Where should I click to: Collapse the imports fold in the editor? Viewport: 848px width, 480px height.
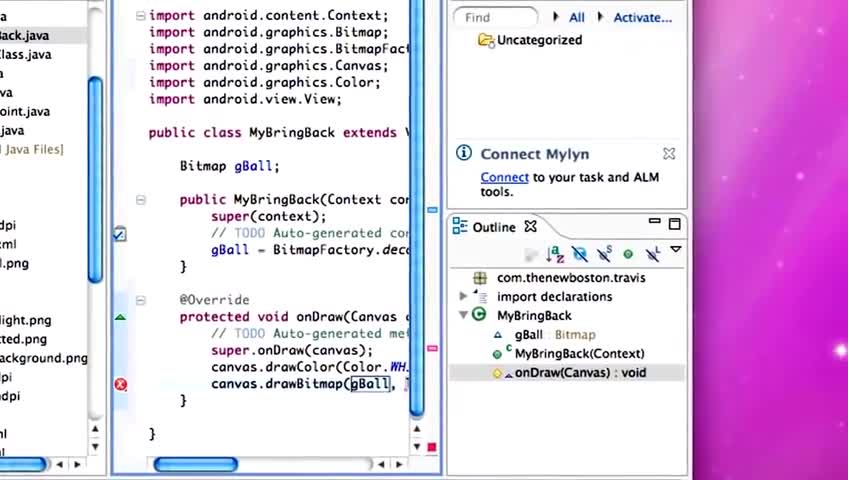click(141, 16)
